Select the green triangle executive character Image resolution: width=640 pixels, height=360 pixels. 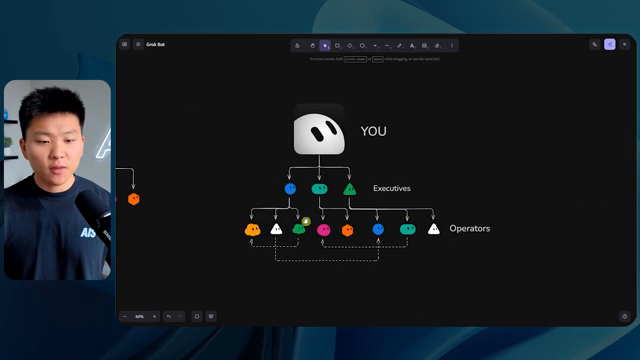point(349,189)
